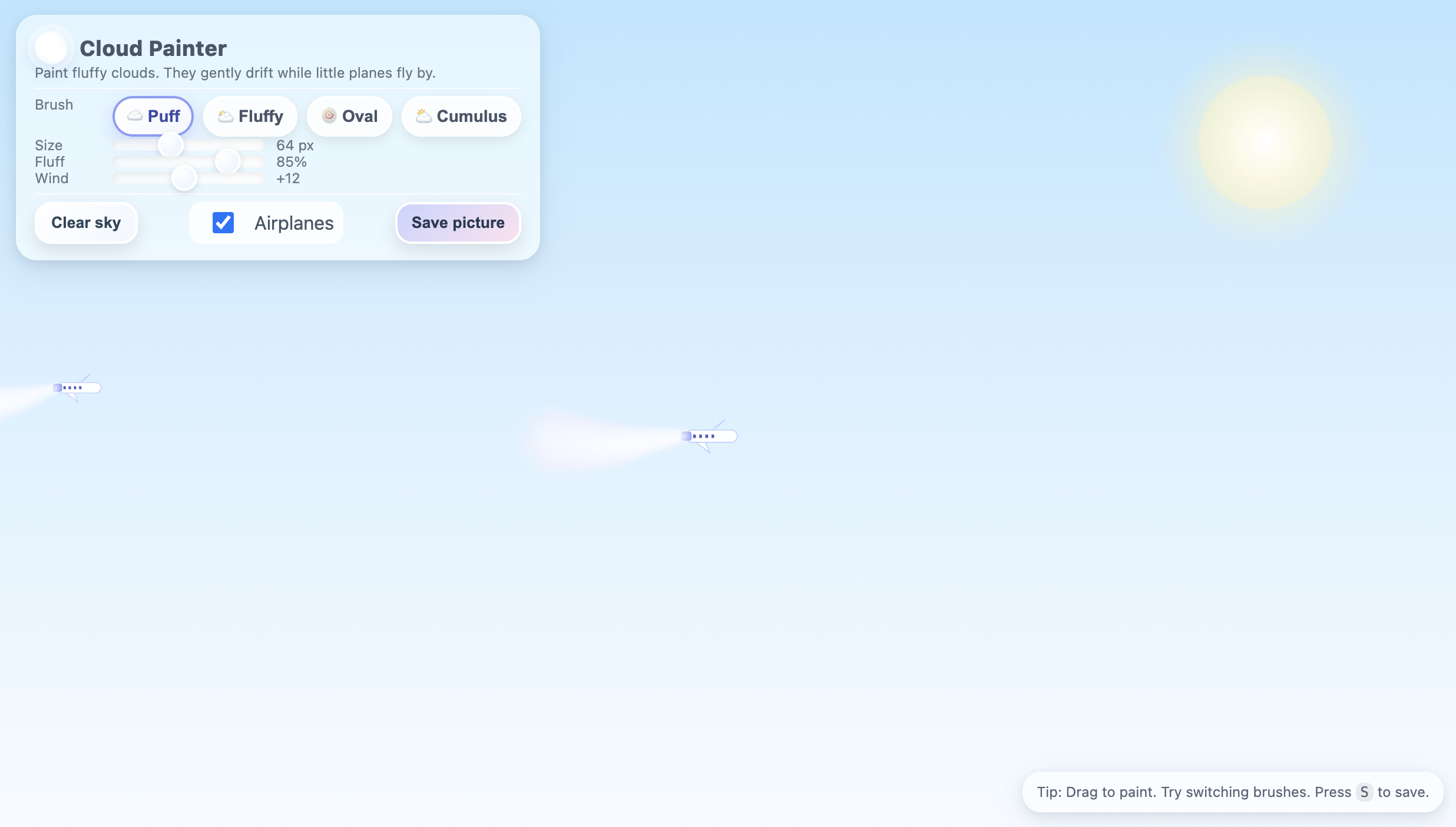The height and width of the screenshot is (827, 1456).
Task: Click the Save picture button
Action: (458, 223)
